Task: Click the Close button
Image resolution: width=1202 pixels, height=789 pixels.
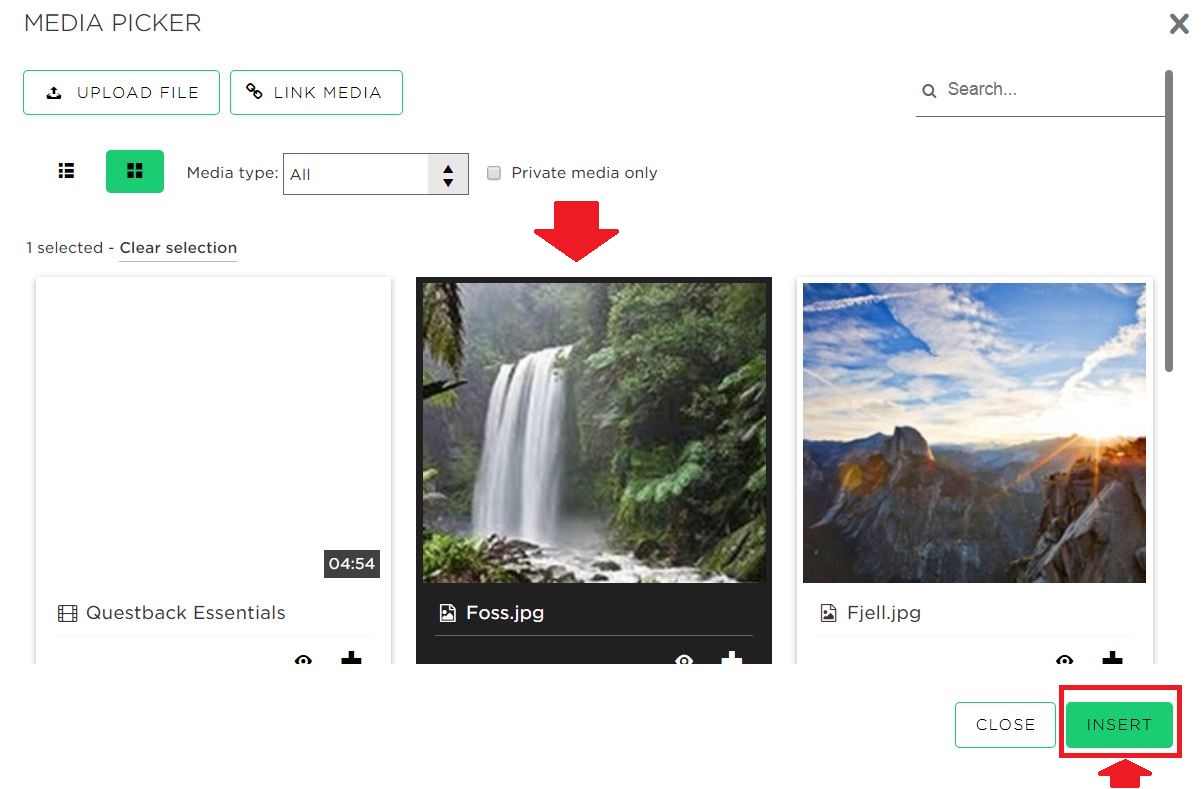Action: coord(1005,725)
